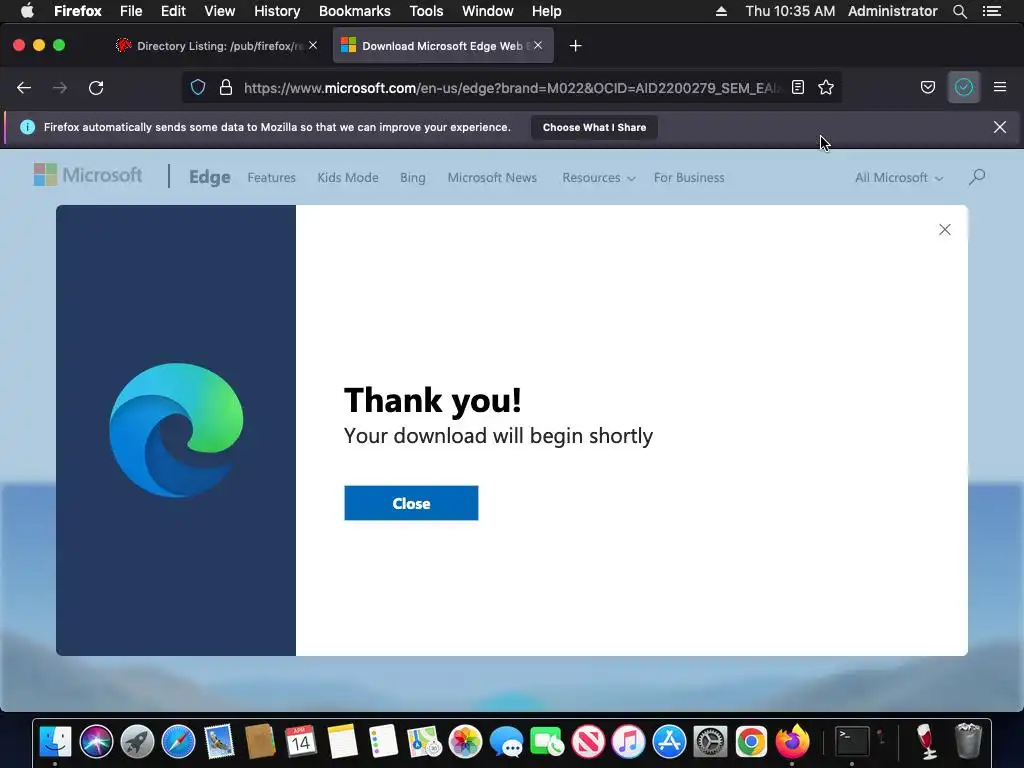
Task: Expand the Resources dropdown
Action: tap(599, 178)
